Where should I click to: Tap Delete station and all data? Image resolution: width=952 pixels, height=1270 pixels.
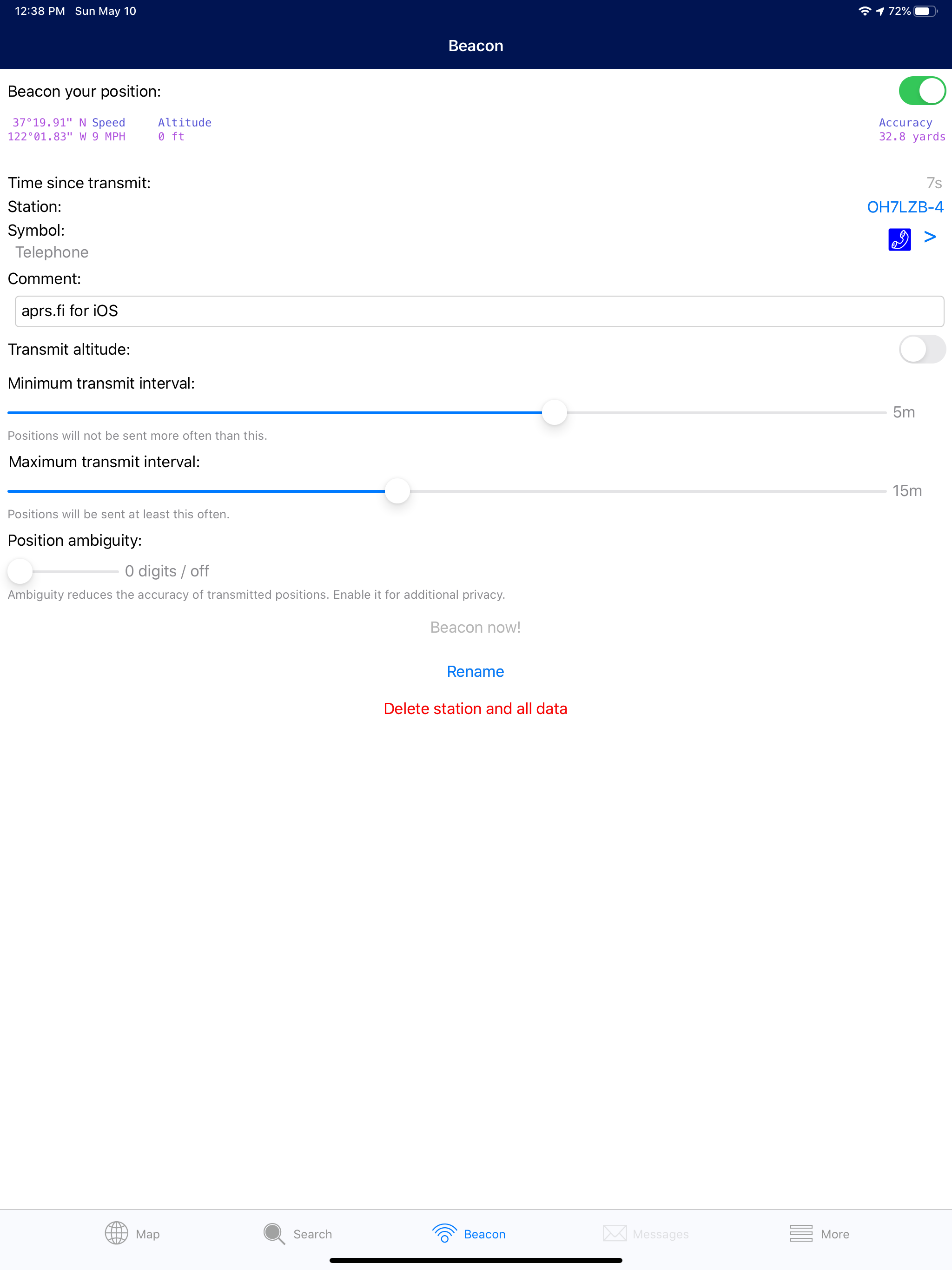pos(476,709)
